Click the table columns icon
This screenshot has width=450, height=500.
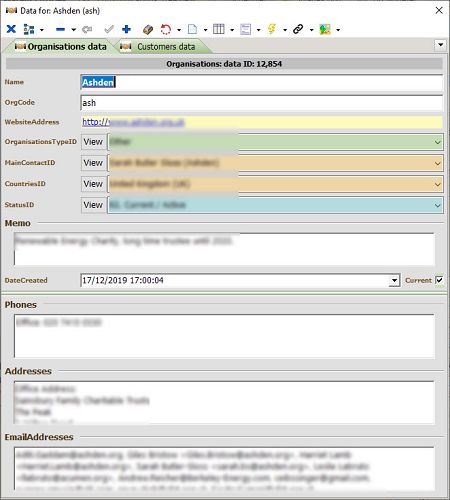219,29
